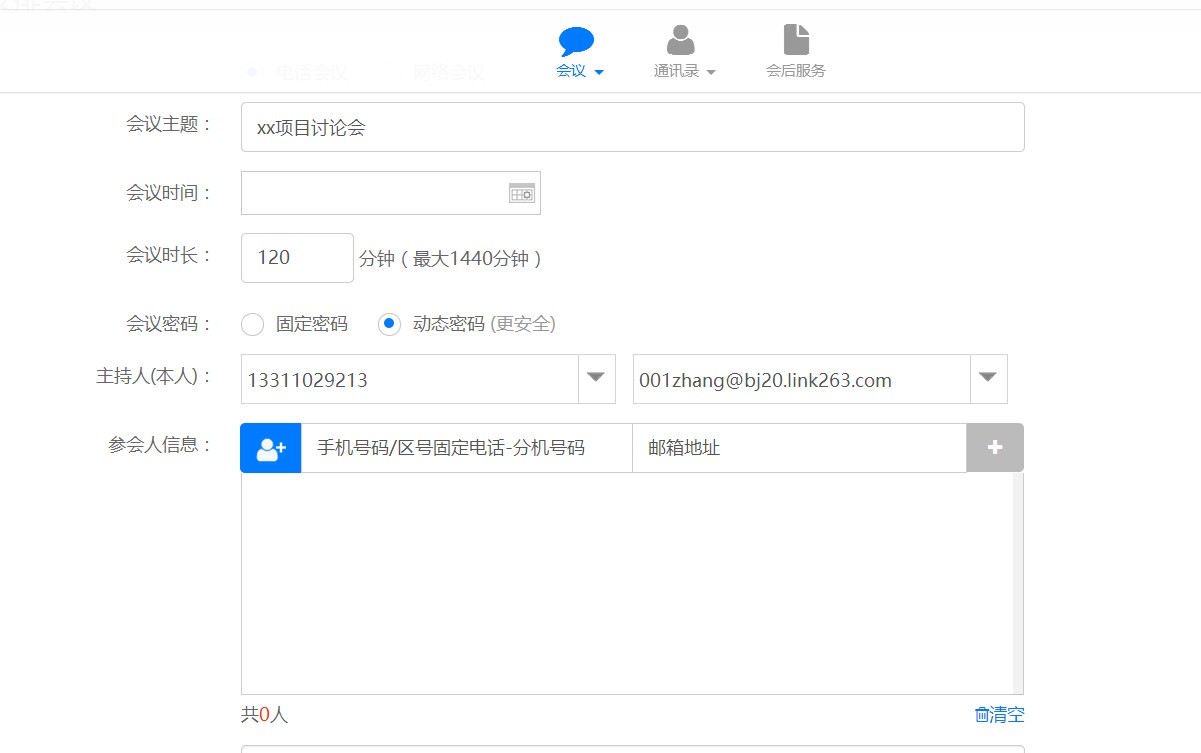Select the 动态密码 radio button

click(390, 324)
